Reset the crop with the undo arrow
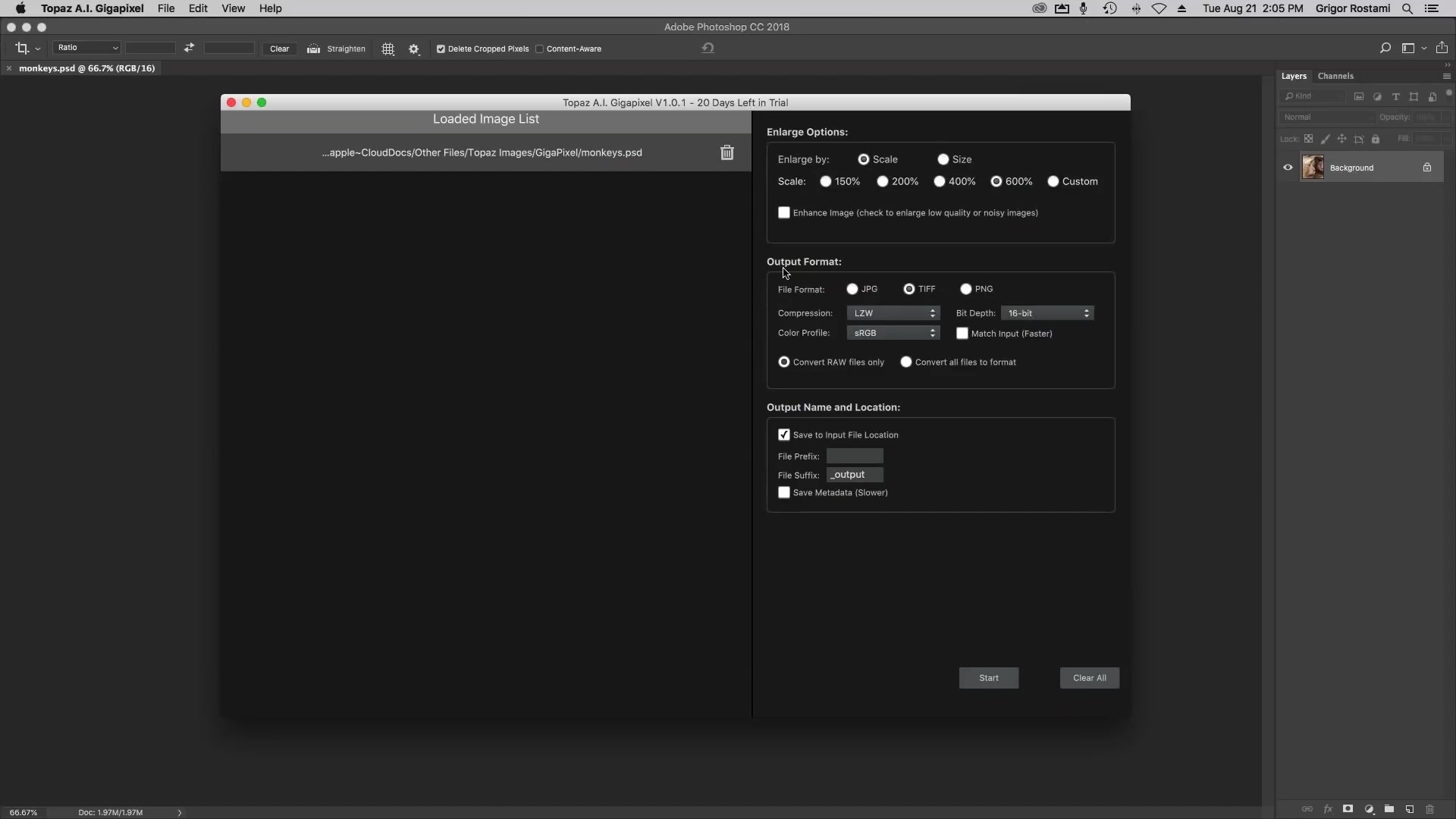This screenshot has height=819, width=1456. tap(708, 48)
